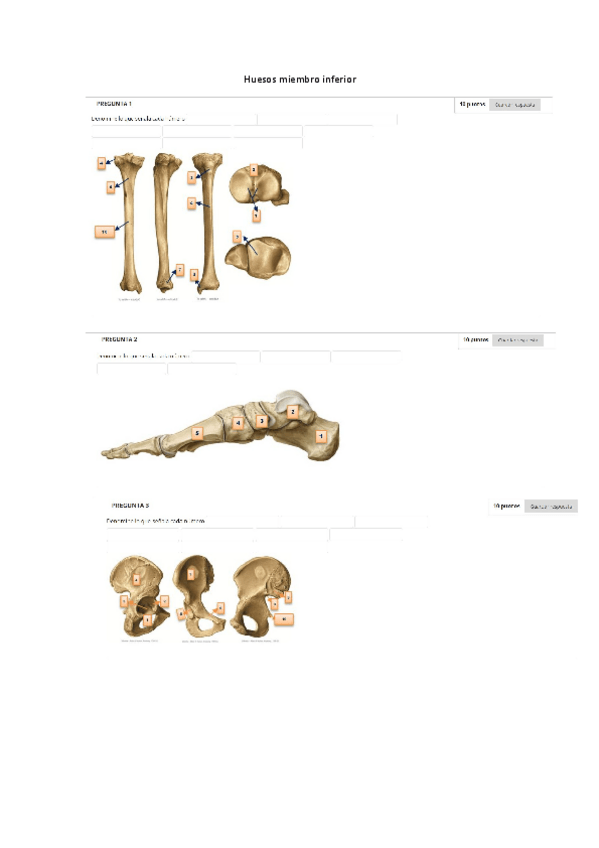Click the lateral foot skeleton image
Screen dimensions: 599x848
pos(220,425)
